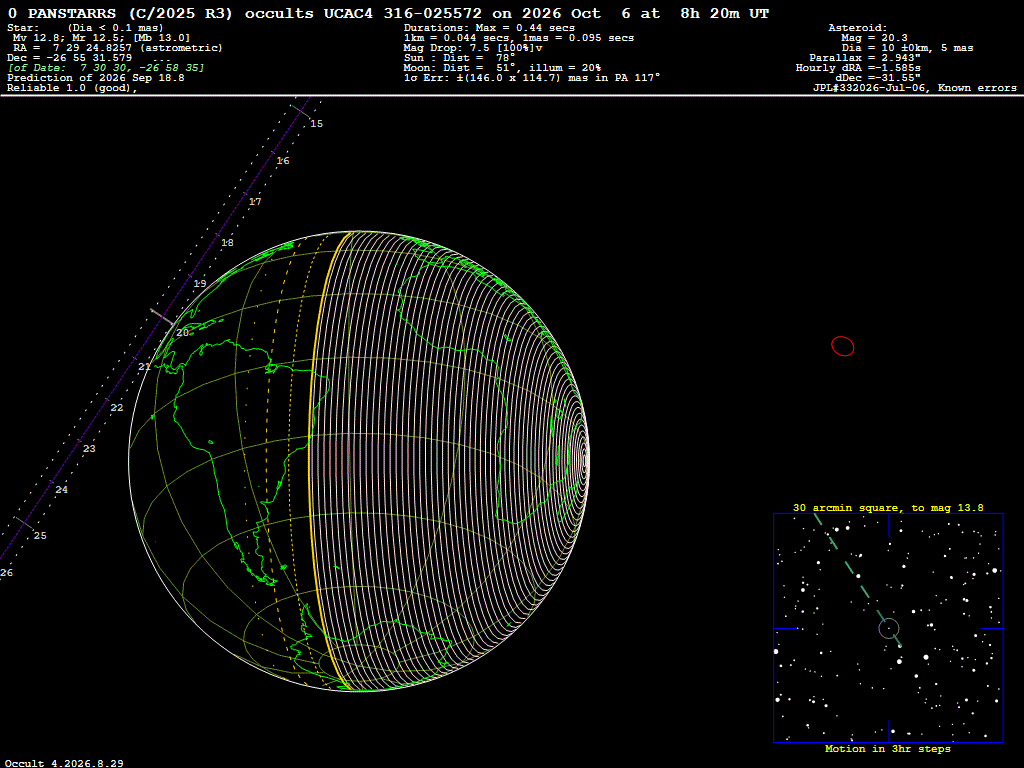Click the red error ellipse marker

[842, 346]
